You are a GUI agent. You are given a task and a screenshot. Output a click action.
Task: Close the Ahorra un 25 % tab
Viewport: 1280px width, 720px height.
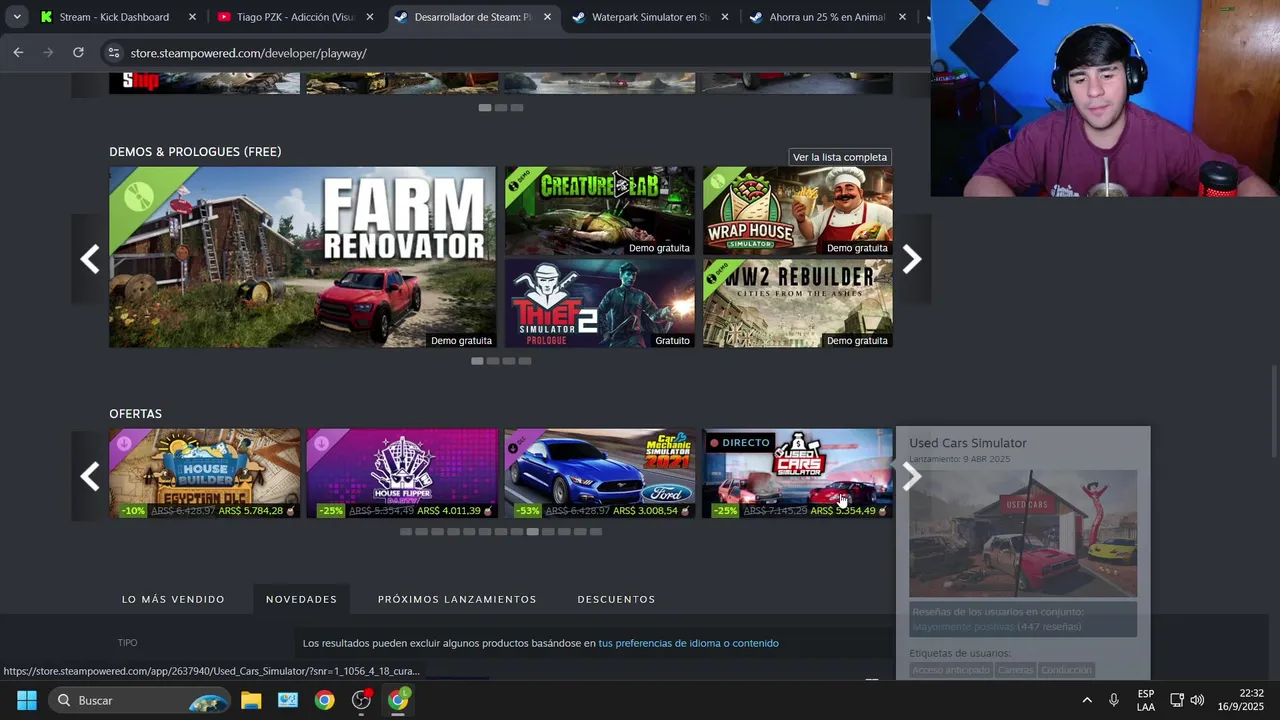pyautogui.click(x=902, y=17)
